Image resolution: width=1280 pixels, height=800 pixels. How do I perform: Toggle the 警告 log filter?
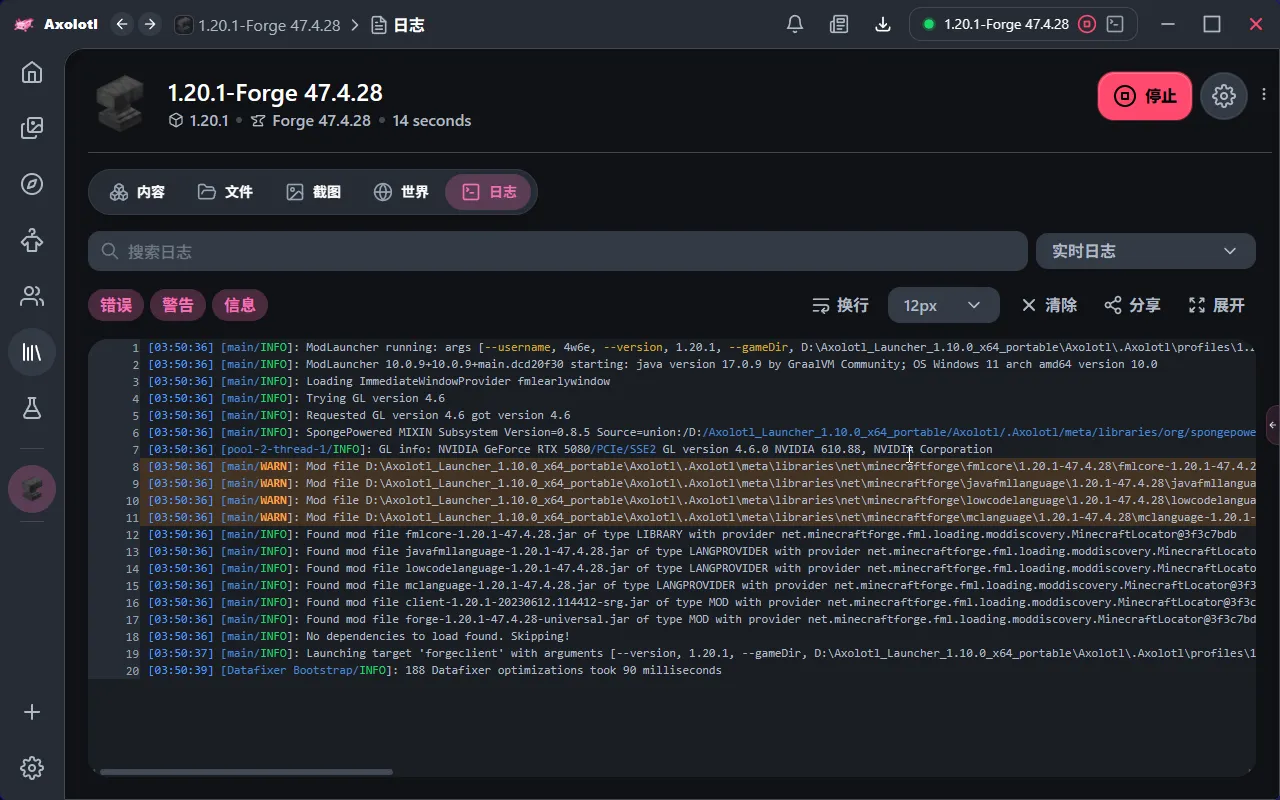tap(178, 305)
